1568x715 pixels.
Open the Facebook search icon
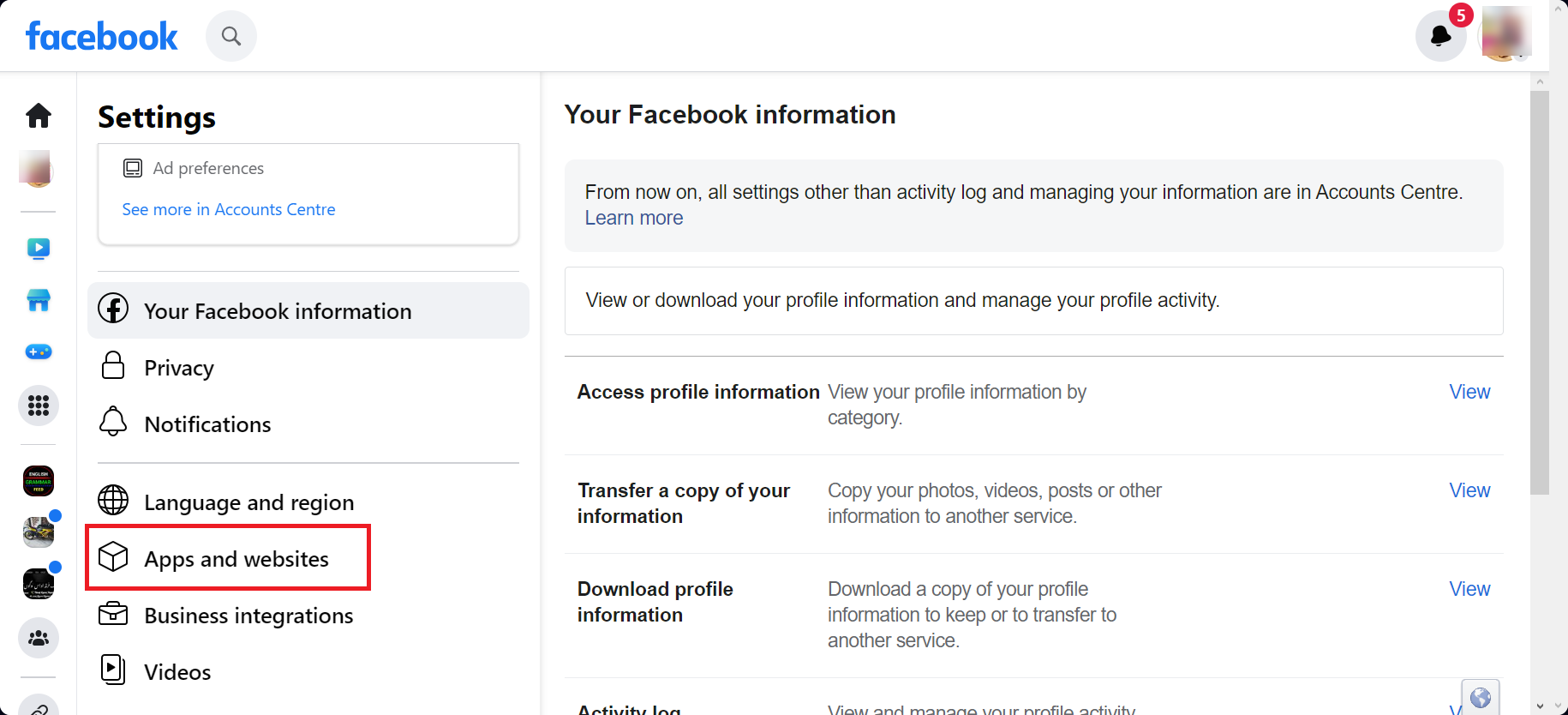231,36
